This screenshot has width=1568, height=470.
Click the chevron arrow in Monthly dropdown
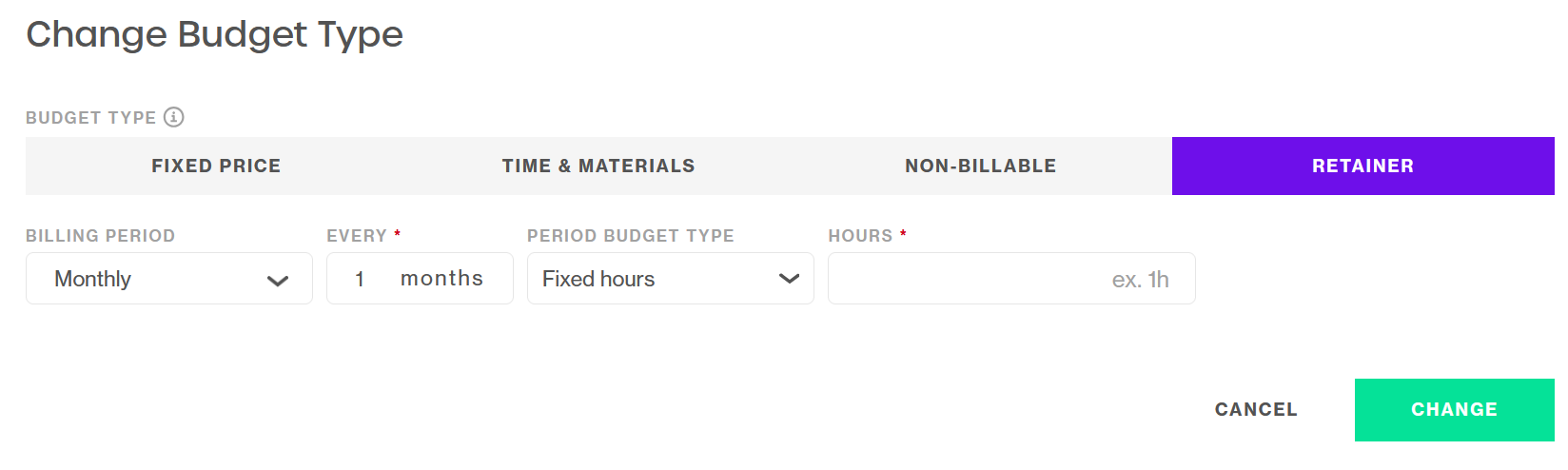278,281
